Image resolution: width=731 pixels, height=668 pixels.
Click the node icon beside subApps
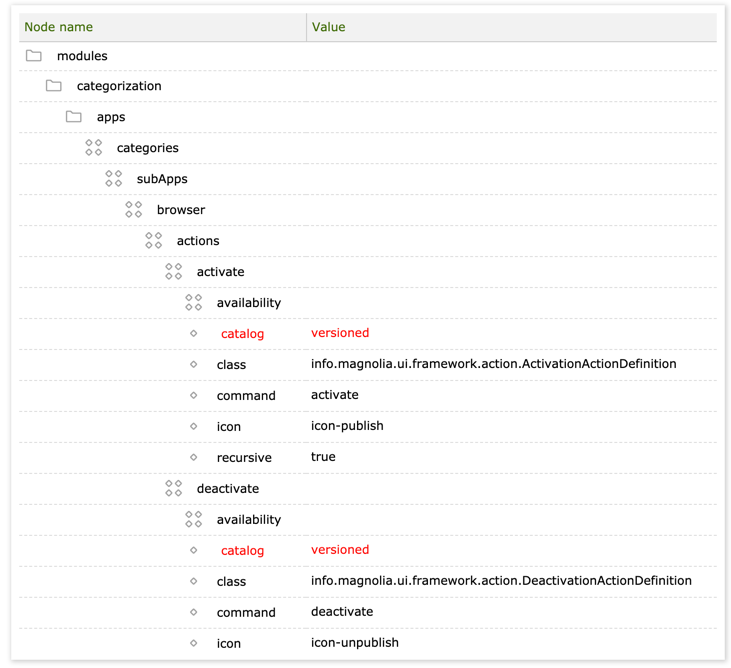114,179
